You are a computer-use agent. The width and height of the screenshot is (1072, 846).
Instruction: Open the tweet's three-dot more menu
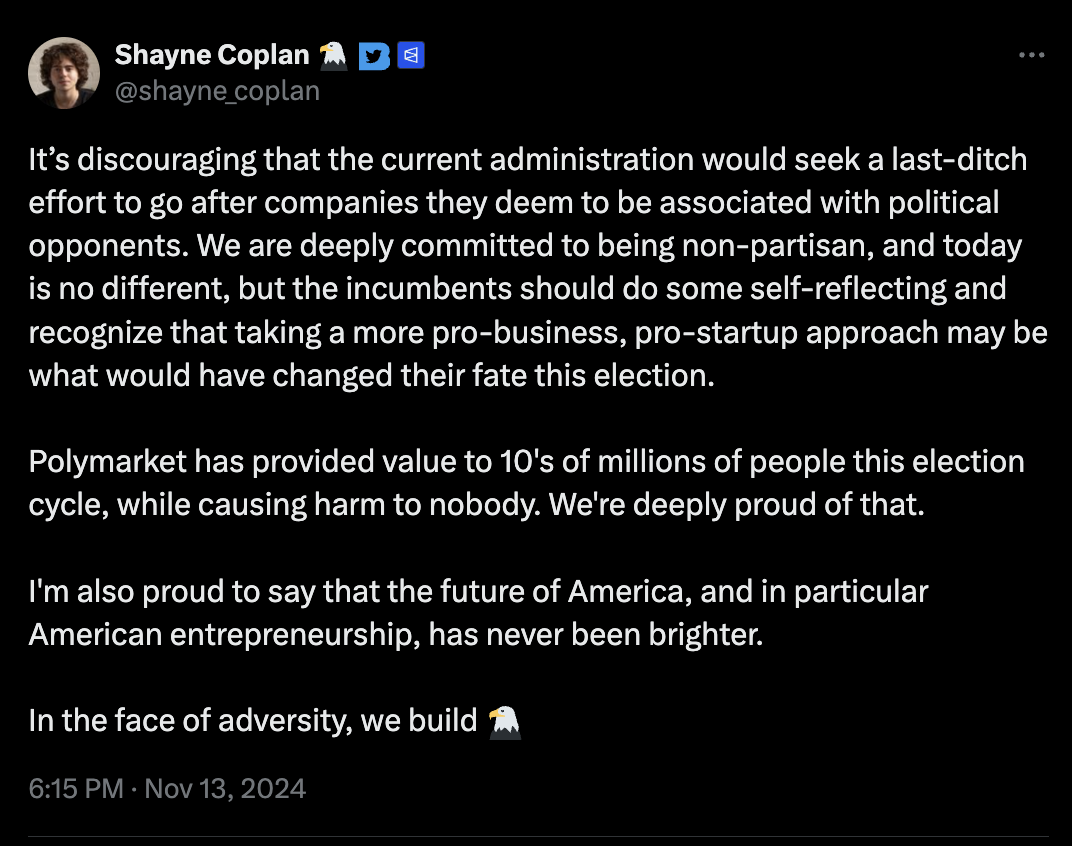coord(1031,55)
